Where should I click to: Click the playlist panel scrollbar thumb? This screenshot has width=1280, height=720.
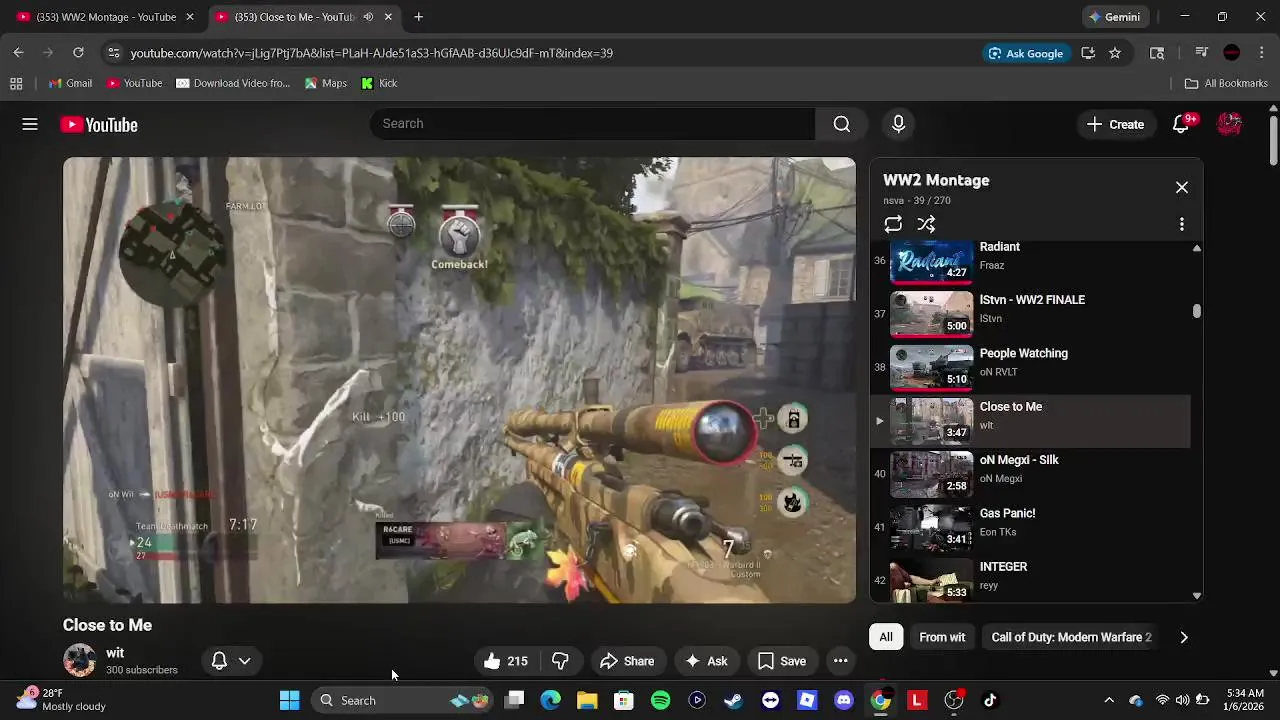1196,311
